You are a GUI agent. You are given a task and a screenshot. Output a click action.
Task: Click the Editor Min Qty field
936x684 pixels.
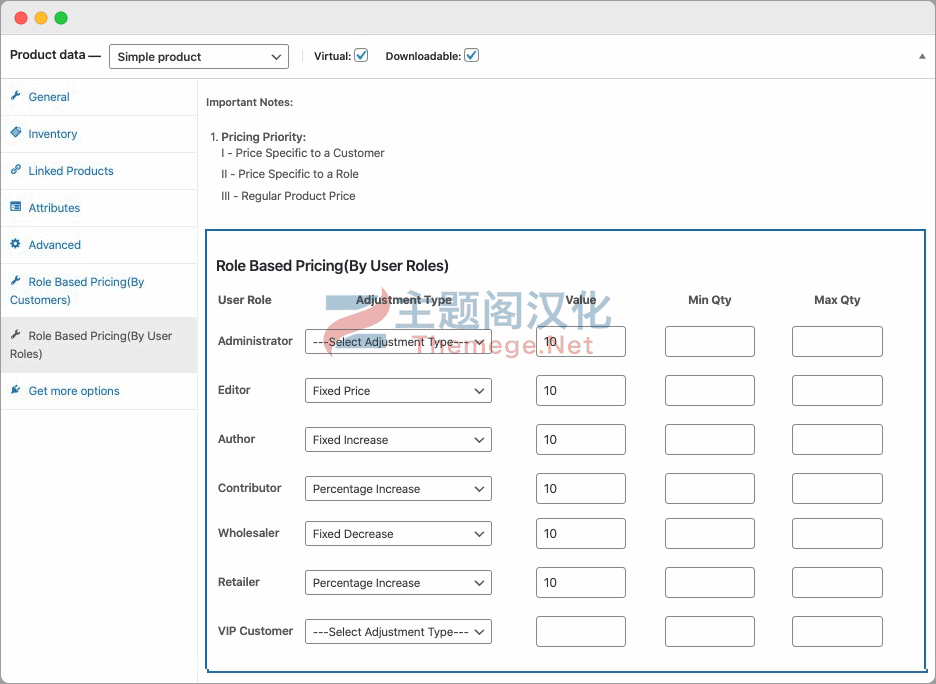710,390
